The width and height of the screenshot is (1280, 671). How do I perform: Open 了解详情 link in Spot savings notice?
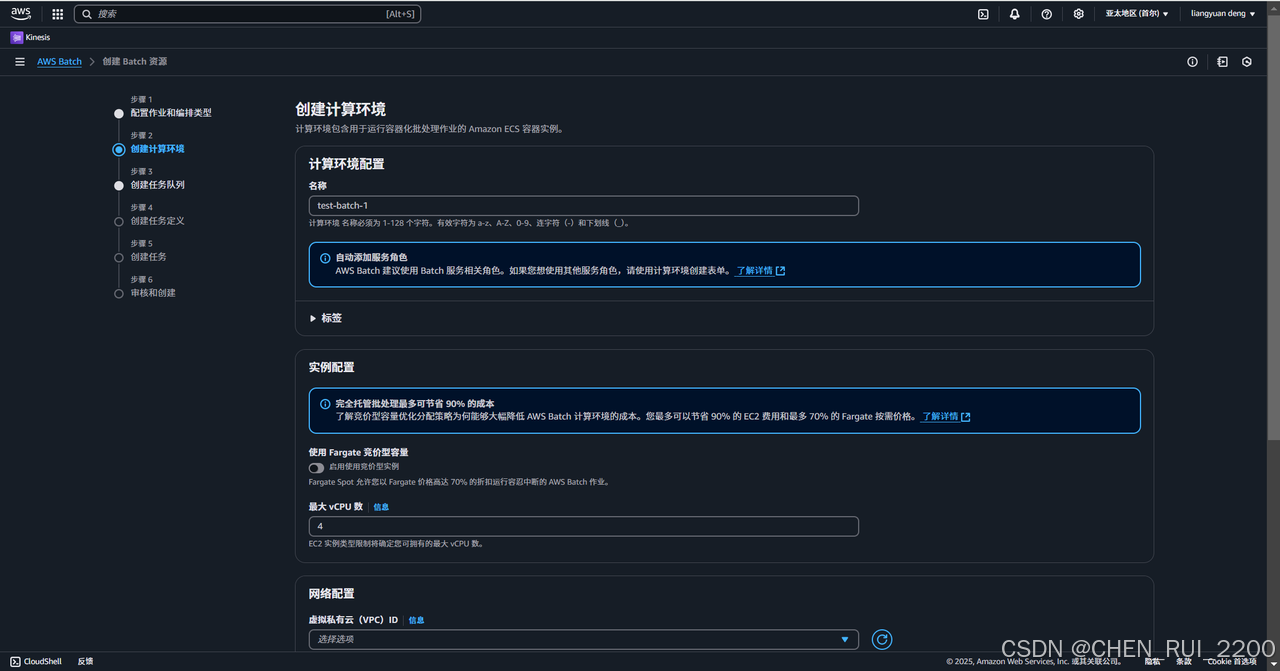(x=946, y=417)
